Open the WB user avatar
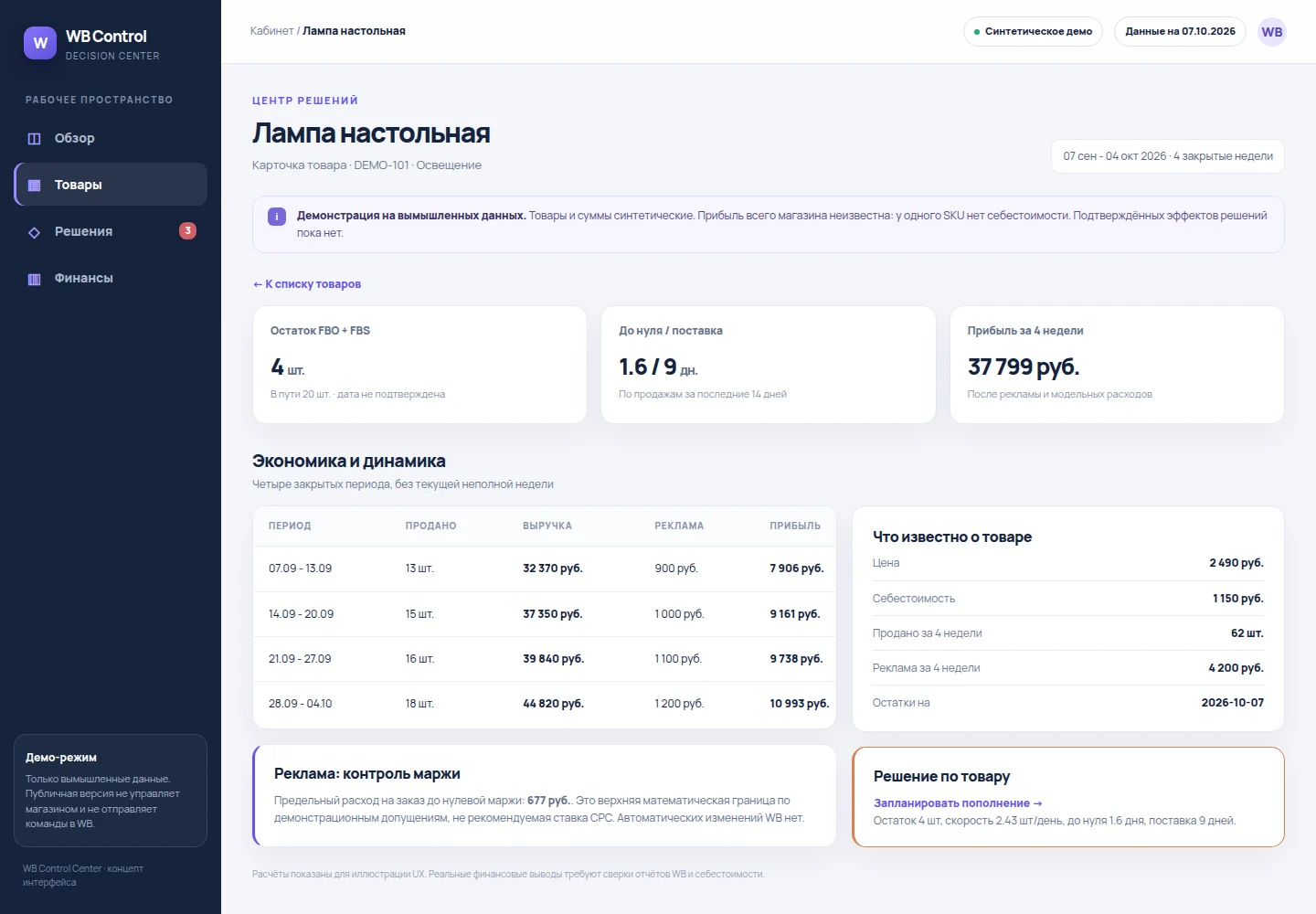The height and width of the screenshot is (914, 1316). pyautogui.click(x=1272, y=32)
